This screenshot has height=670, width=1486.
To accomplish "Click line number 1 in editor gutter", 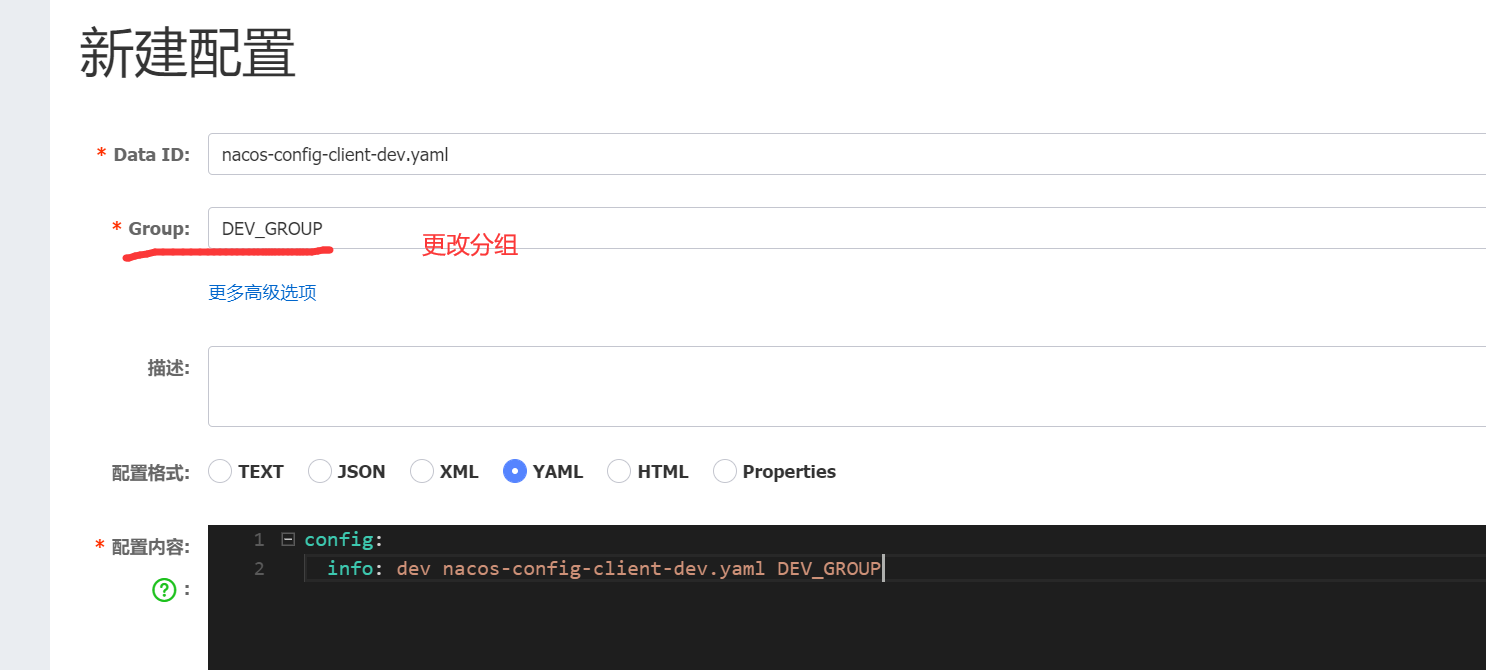I will [259, 540].
